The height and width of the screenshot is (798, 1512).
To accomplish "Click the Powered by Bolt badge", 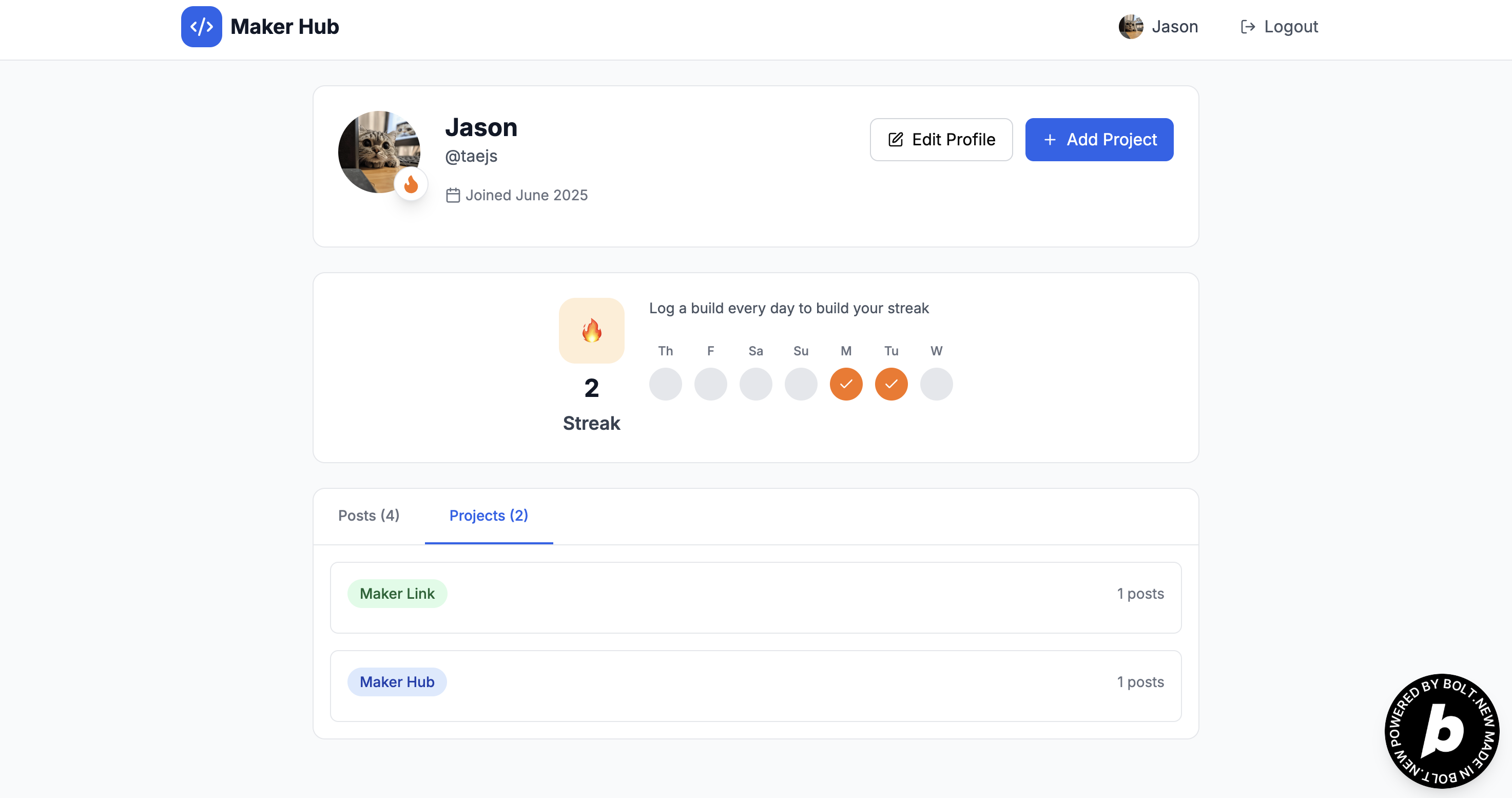I will tap(1441, 730).
